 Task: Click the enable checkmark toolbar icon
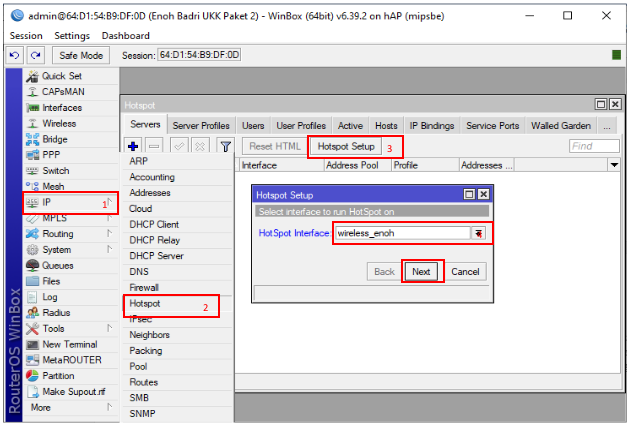pyautogui.click(x=179, y=146)
